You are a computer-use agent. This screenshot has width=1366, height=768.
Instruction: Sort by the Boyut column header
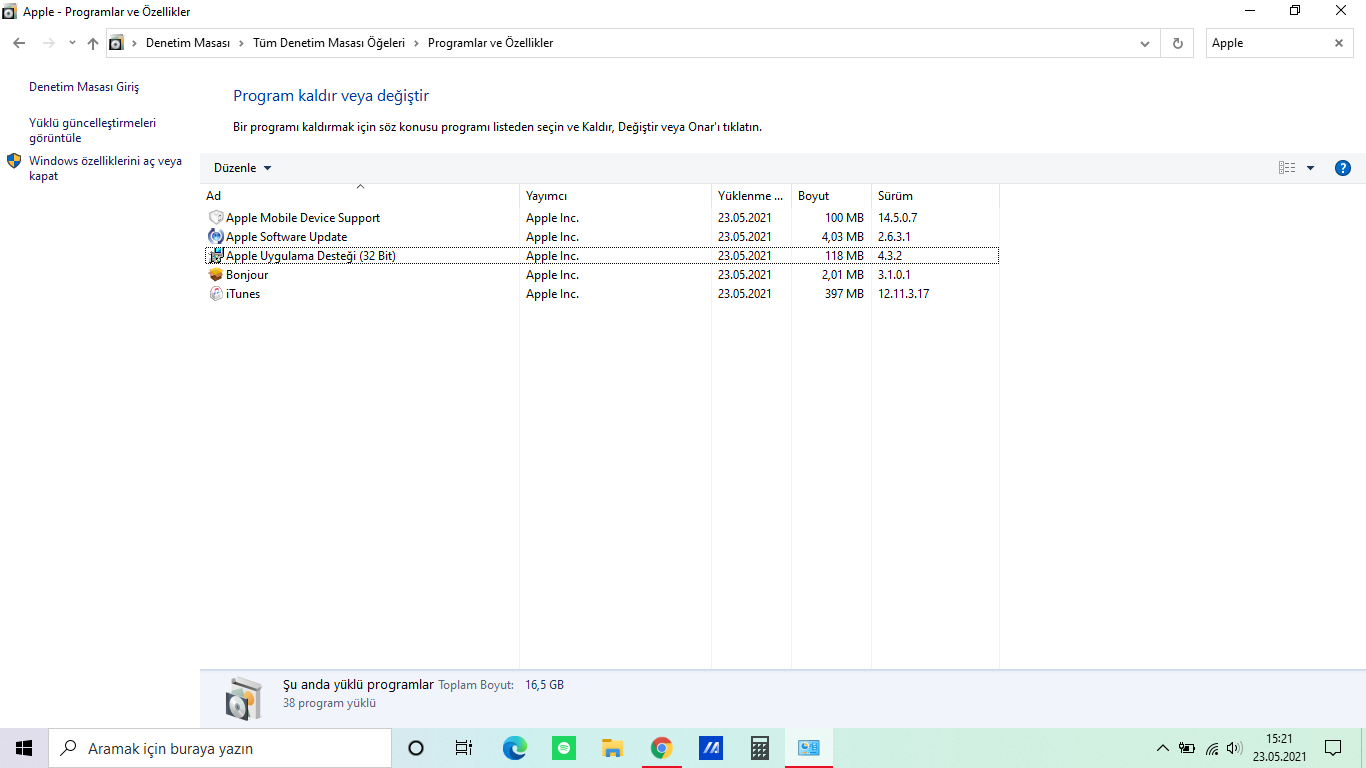coord(831,196)
